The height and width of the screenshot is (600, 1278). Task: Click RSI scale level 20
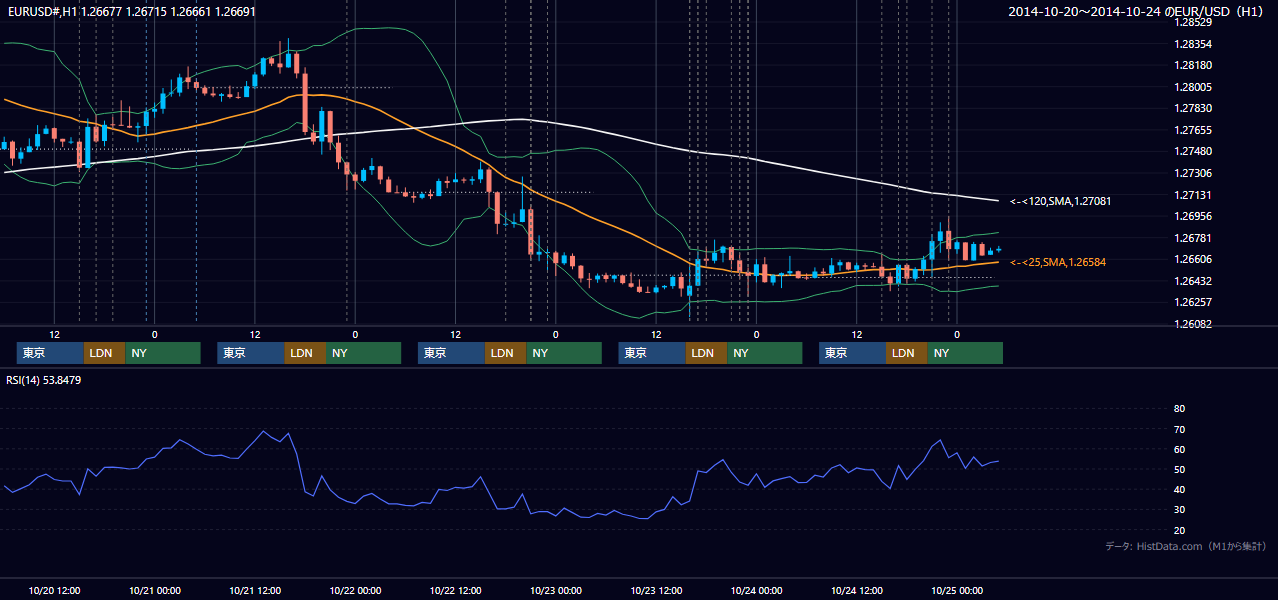1179,531
